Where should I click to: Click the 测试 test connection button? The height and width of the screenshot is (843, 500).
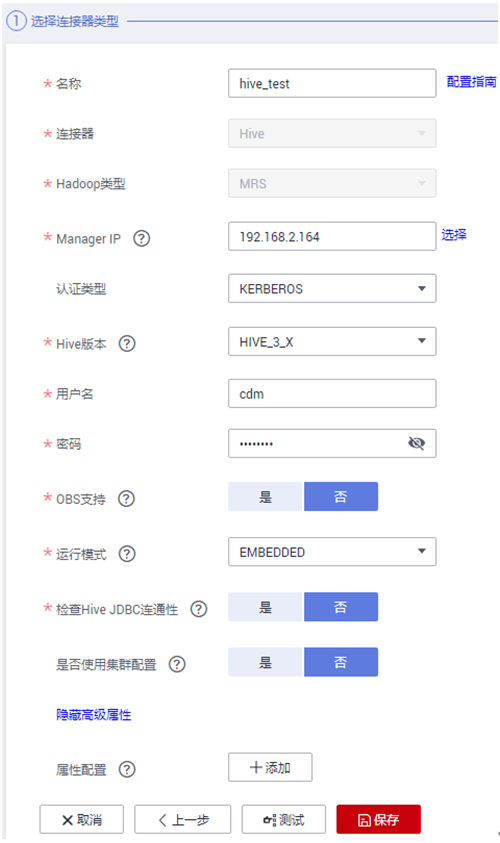click(284, 819)
